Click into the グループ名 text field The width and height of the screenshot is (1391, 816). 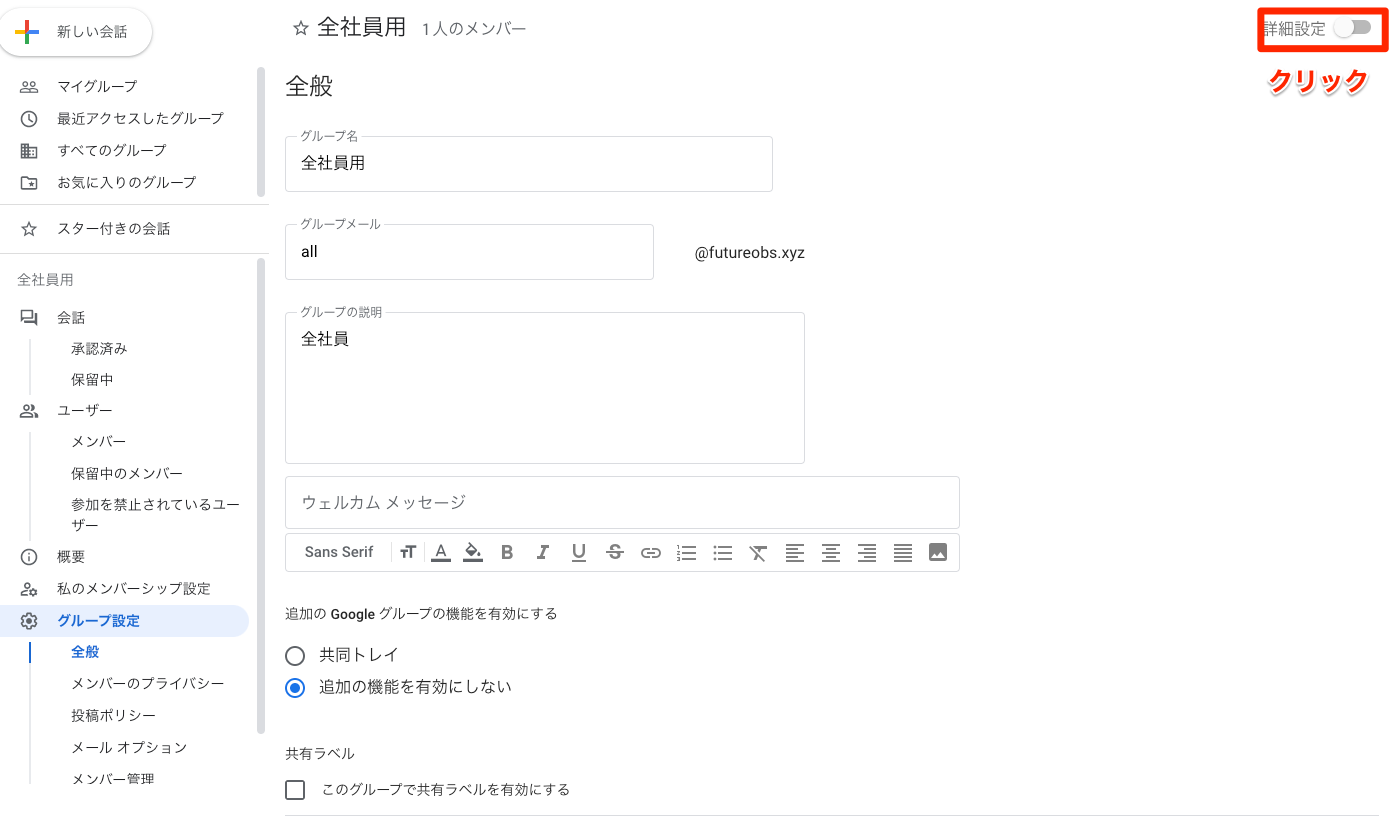pyautogui.click(x=528, y=164)
